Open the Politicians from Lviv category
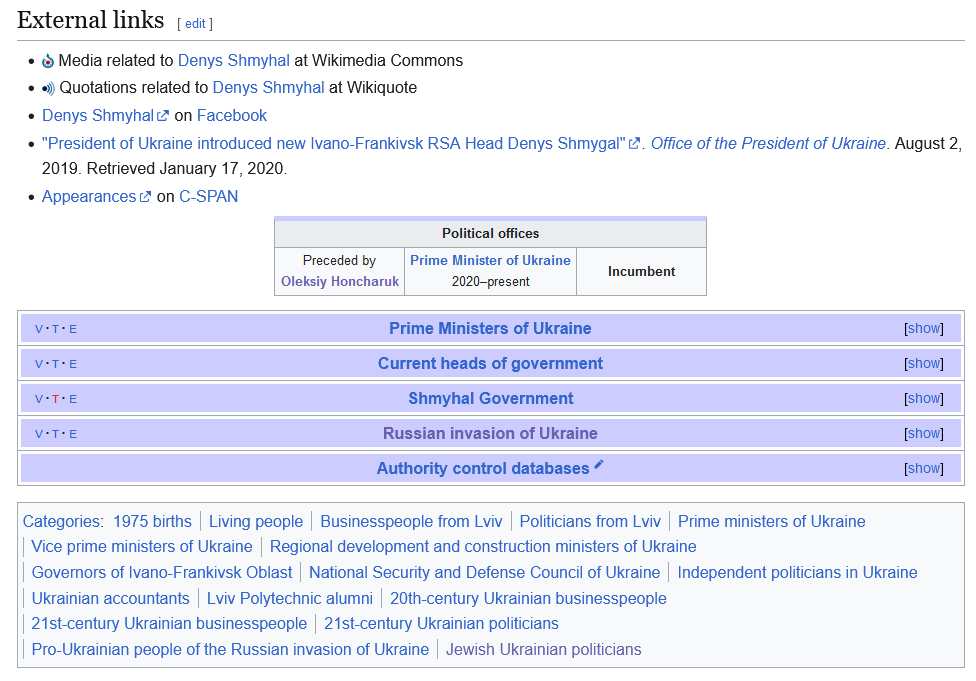This screenshot has height=681, width=976. (590, 521)
